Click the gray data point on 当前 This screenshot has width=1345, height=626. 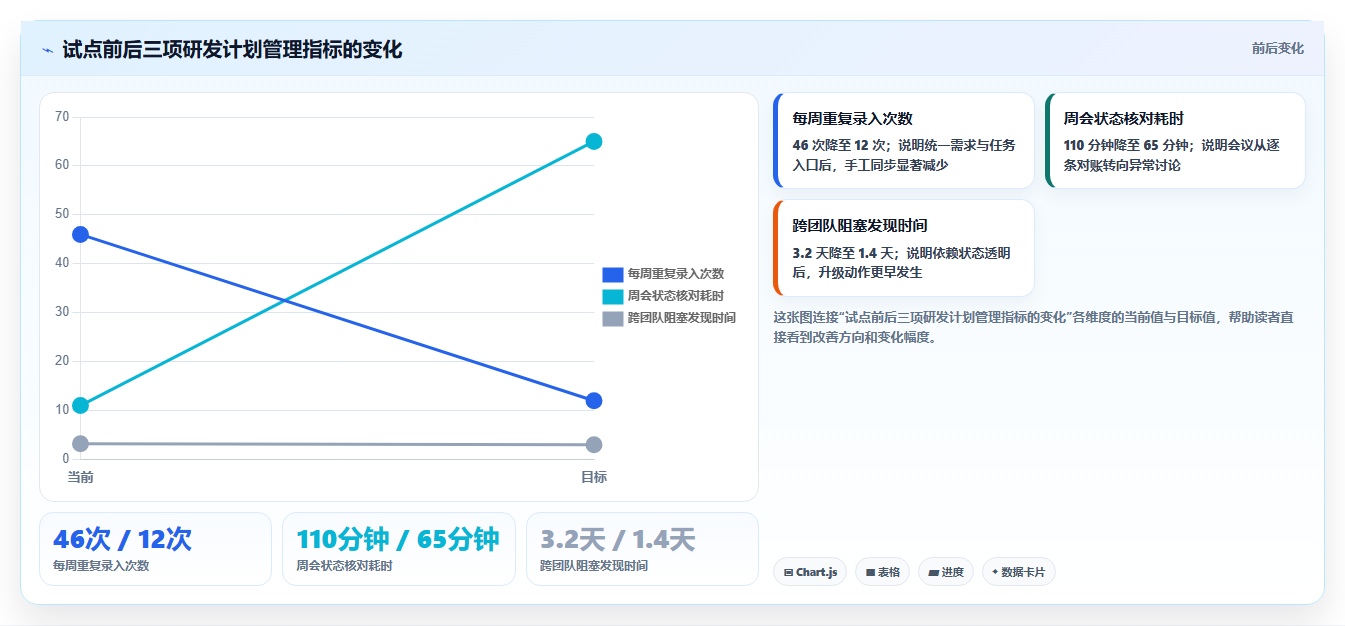pyautogui.click(x=81, y=443)
